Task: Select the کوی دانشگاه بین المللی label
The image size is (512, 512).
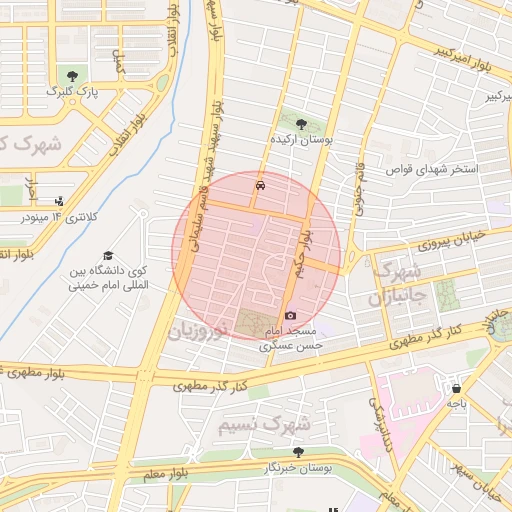Action: point(109,278)
